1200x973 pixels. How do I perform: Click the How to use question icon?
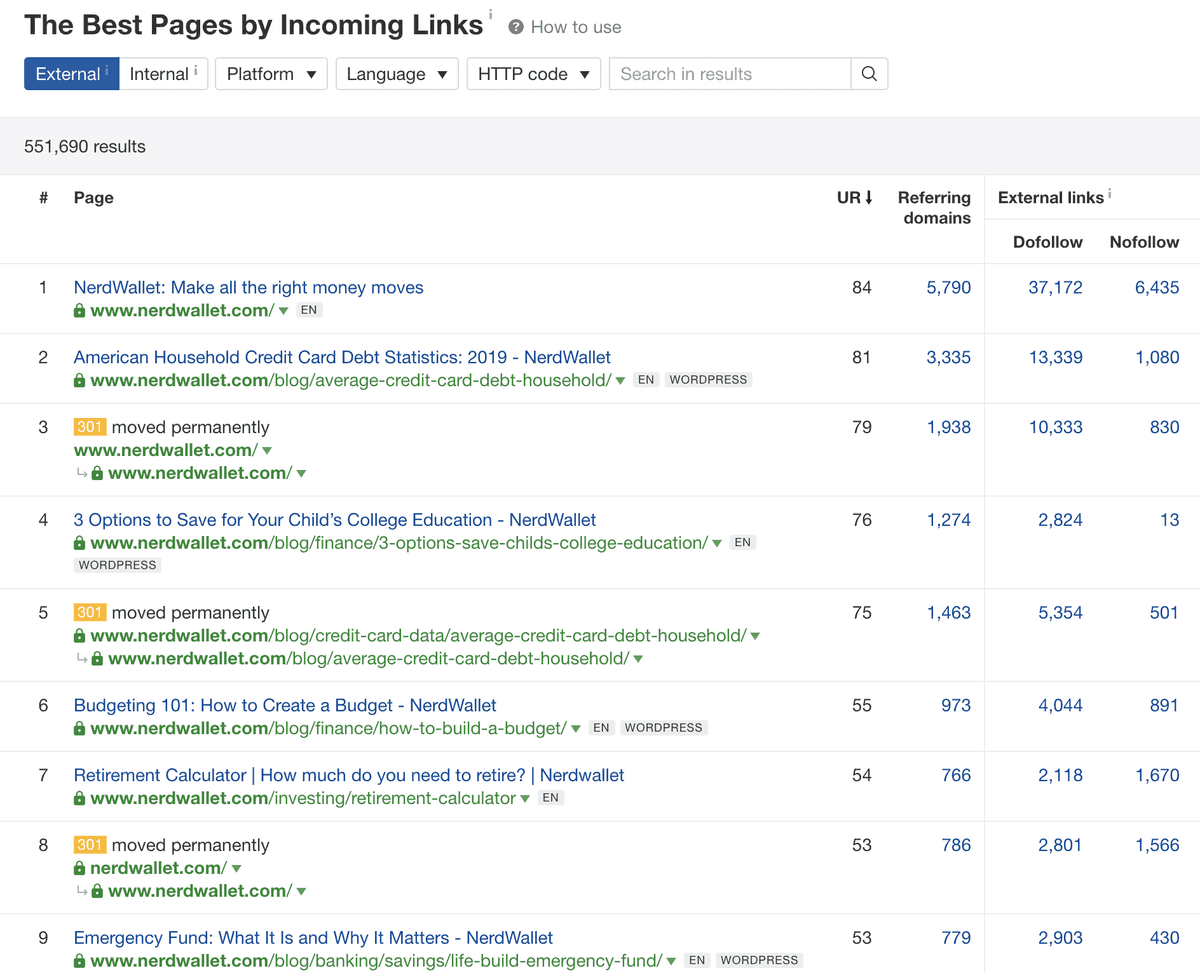coord(516,27)
